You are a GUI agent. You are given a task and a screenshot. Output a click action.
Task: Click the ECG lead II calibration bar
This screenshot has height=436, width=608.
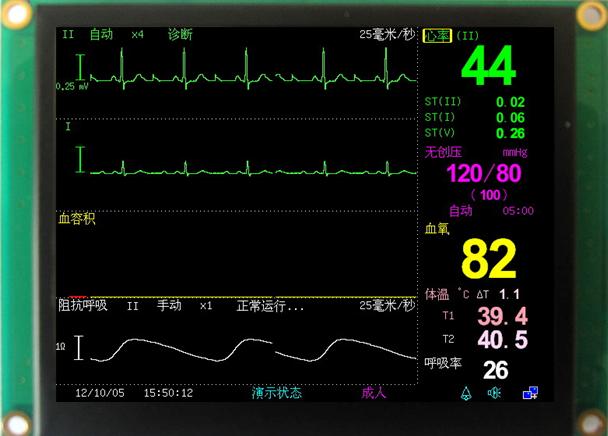80,67
